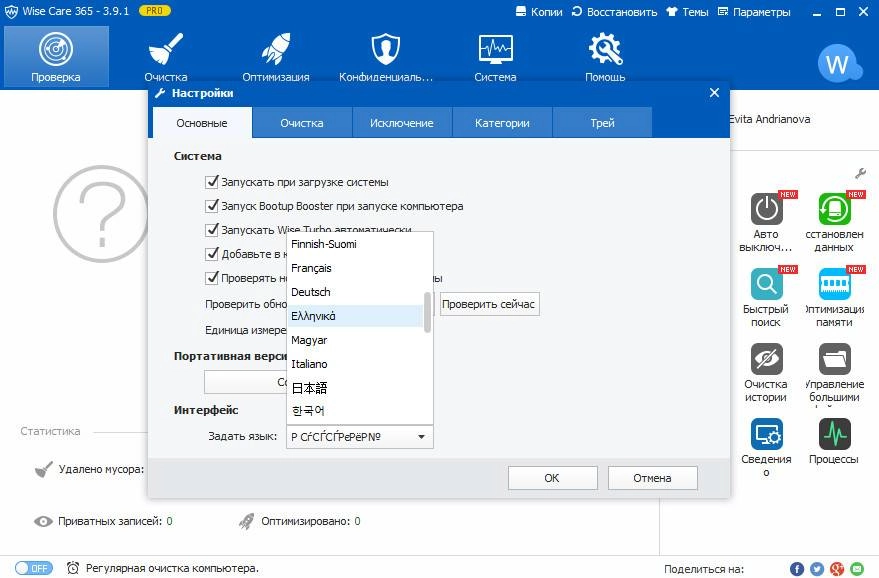Toggle the Добавьте в checkbox

[x=212, y=254]
